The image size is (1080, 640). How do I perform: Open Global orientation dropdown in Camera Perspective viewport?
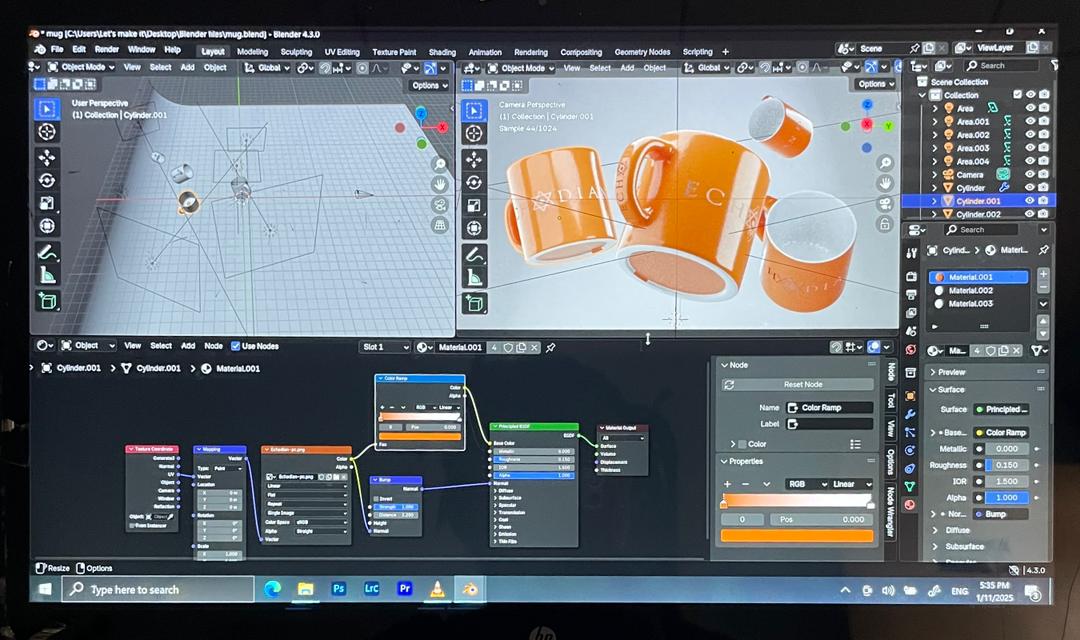click(706, 68)
